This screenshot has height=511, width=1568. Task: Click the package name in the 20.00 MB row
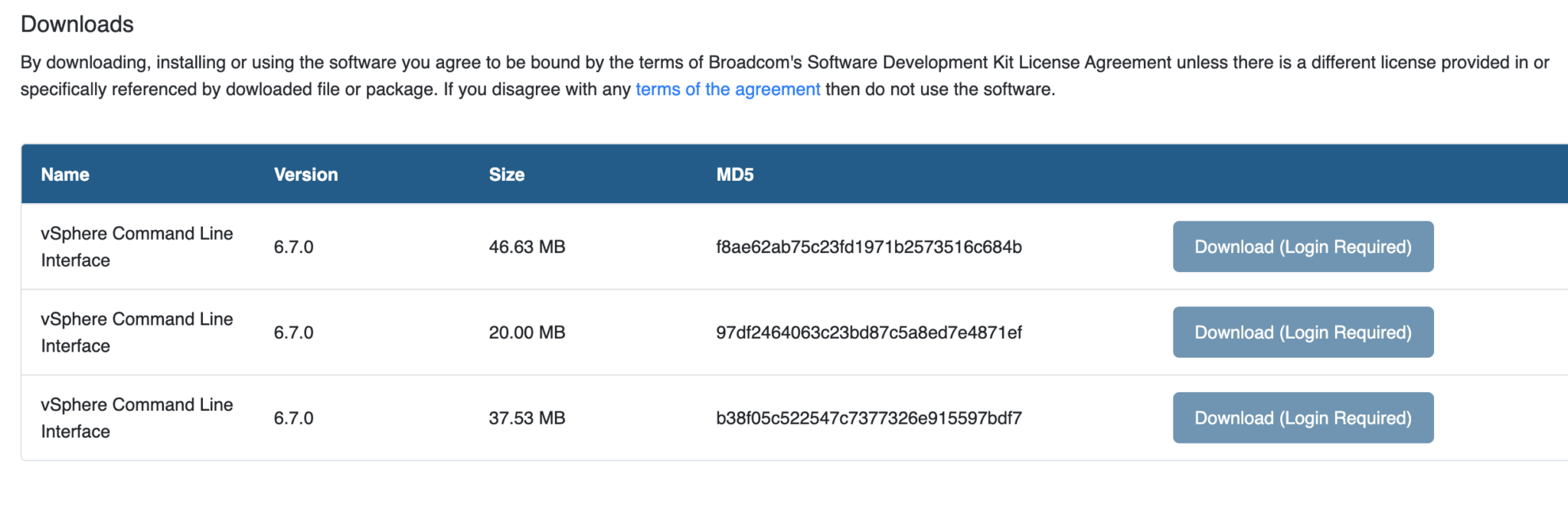pyautogui.click(x=136, y=332)
